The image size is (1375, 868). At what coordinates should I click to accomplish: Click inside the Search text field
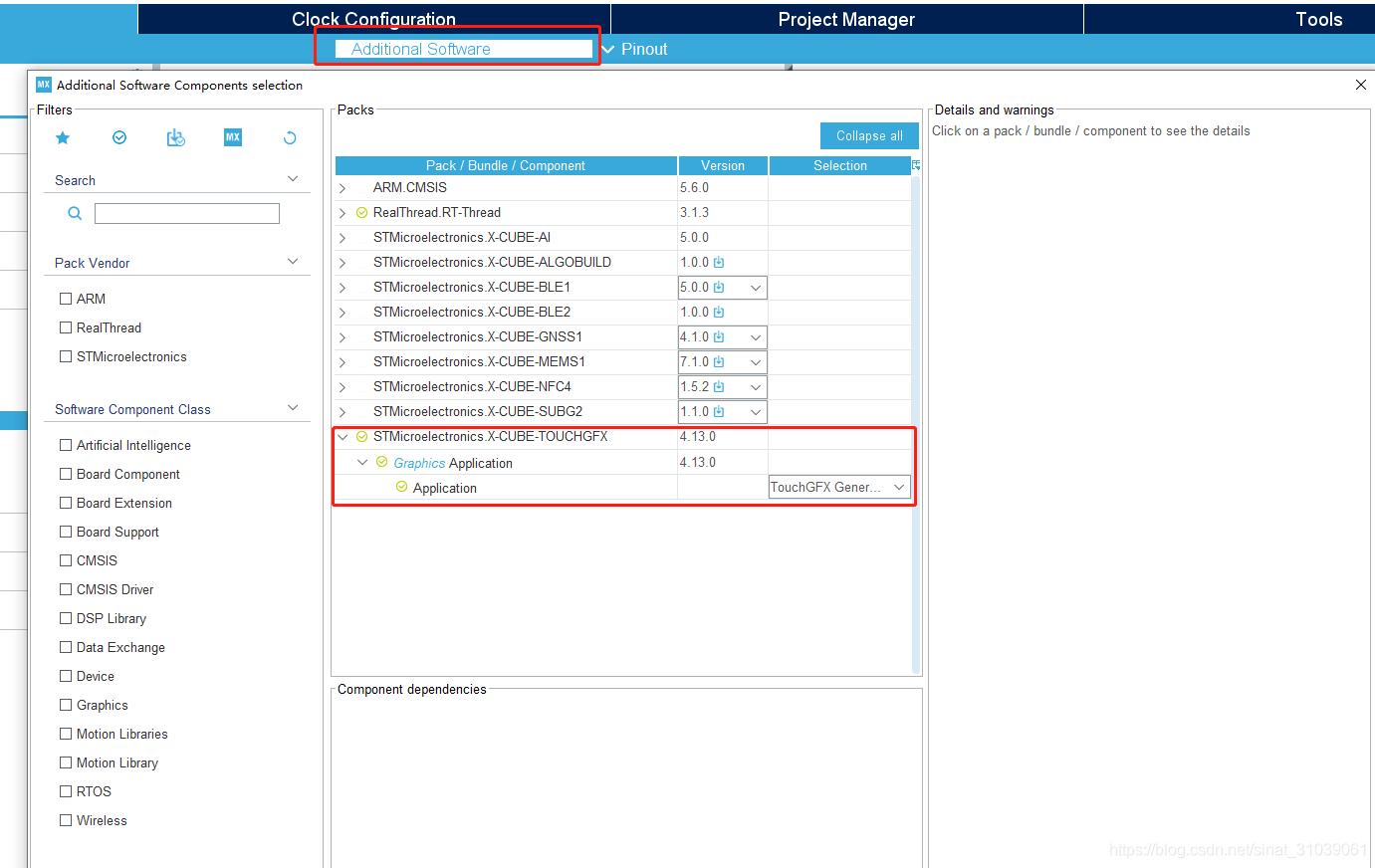pos(187,213)
